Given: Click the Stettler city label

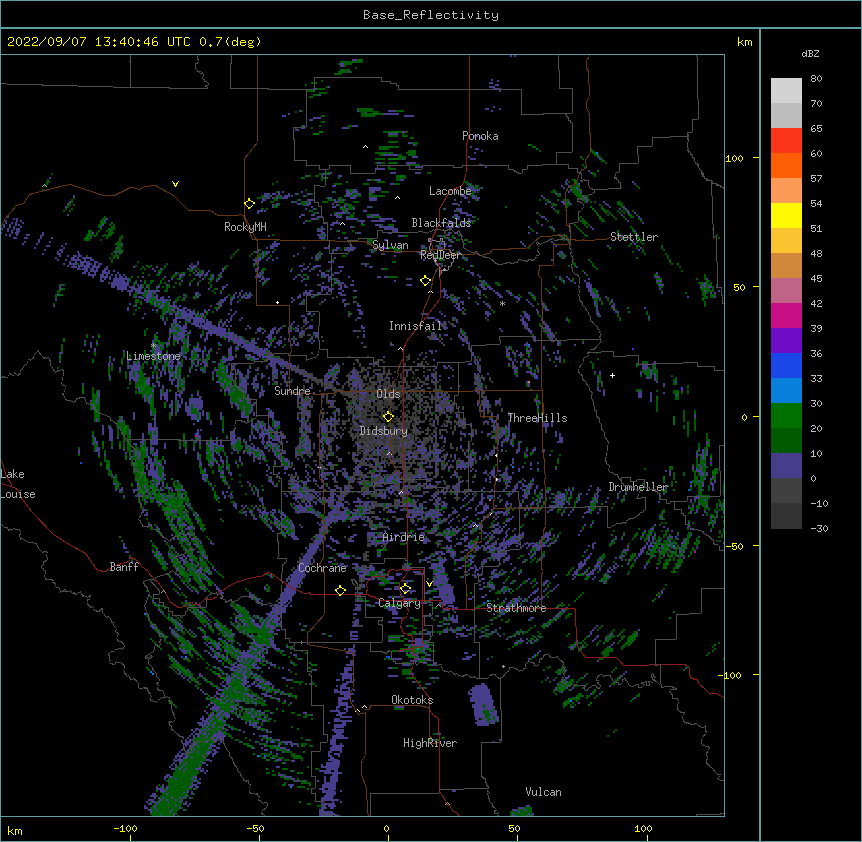Looking at the screenshot, I should pos(634,237).
